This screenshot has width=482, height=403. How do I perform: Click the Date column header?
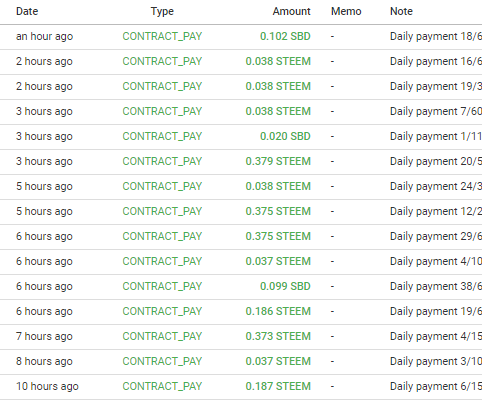click(x=27, y=11)
